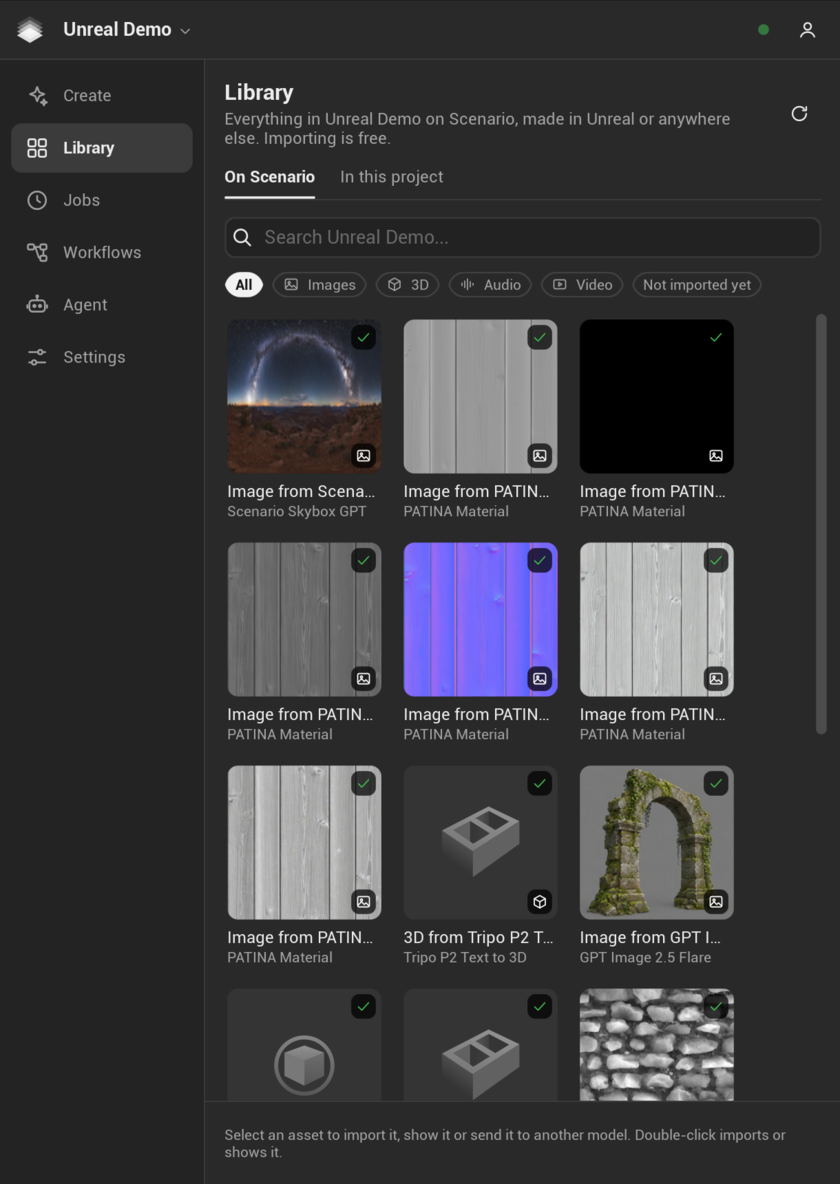Viewport: 840px width, 1184px height.
Task: Click the Library page heading
Action: [259, 92]
